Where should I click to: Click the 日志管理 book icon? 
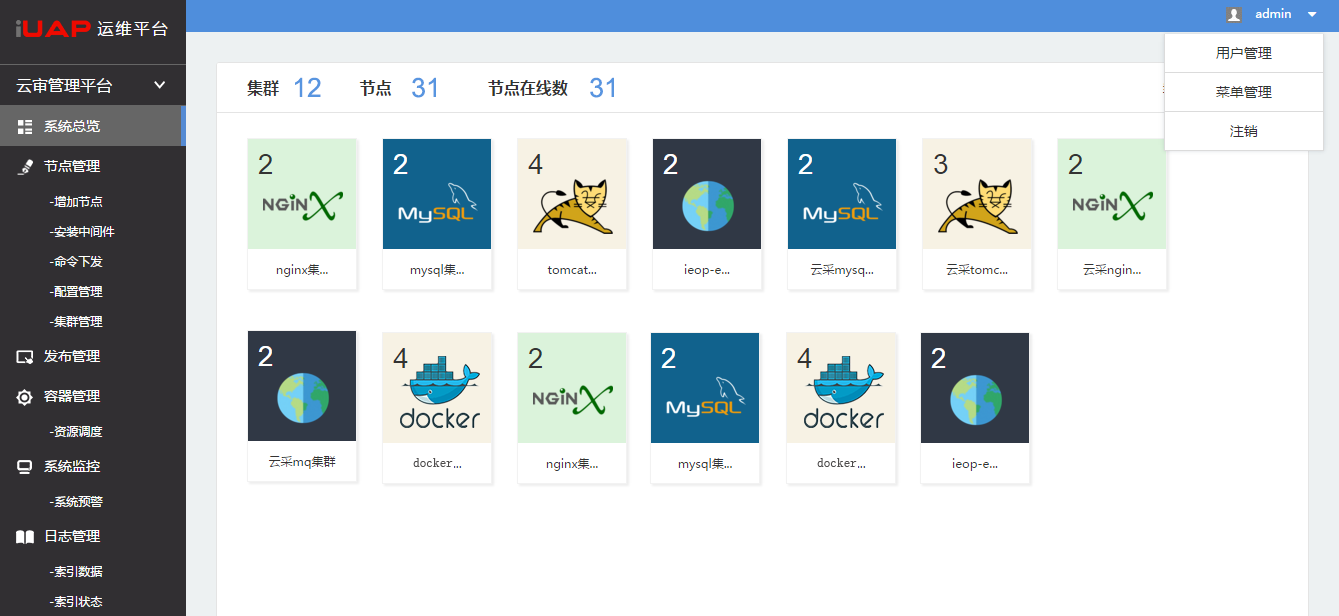(x=25, y=537)
